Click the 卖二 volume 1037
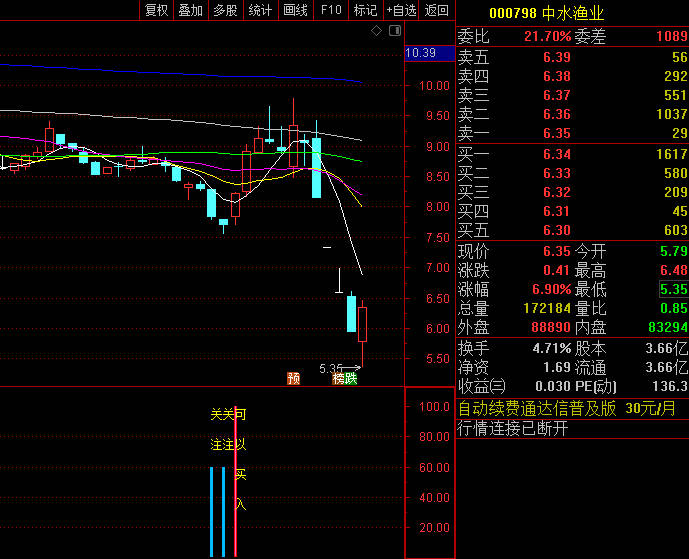 pyautogui.click(x=672, y=114)
